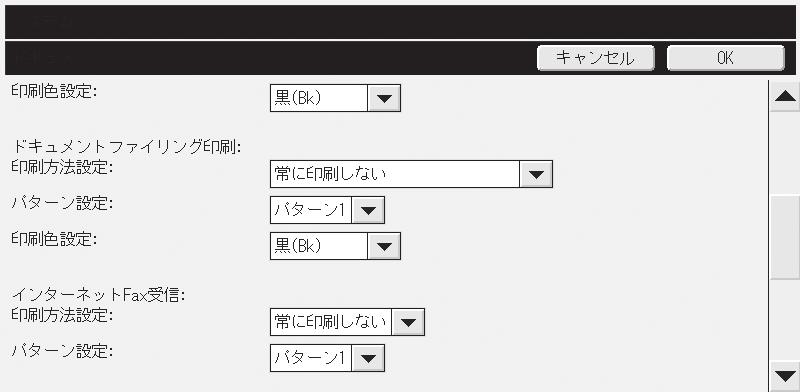
Task: Open ドキュメントファイリング印刷 パターン設定 dropdown arrow
Action: click(368, 210)
